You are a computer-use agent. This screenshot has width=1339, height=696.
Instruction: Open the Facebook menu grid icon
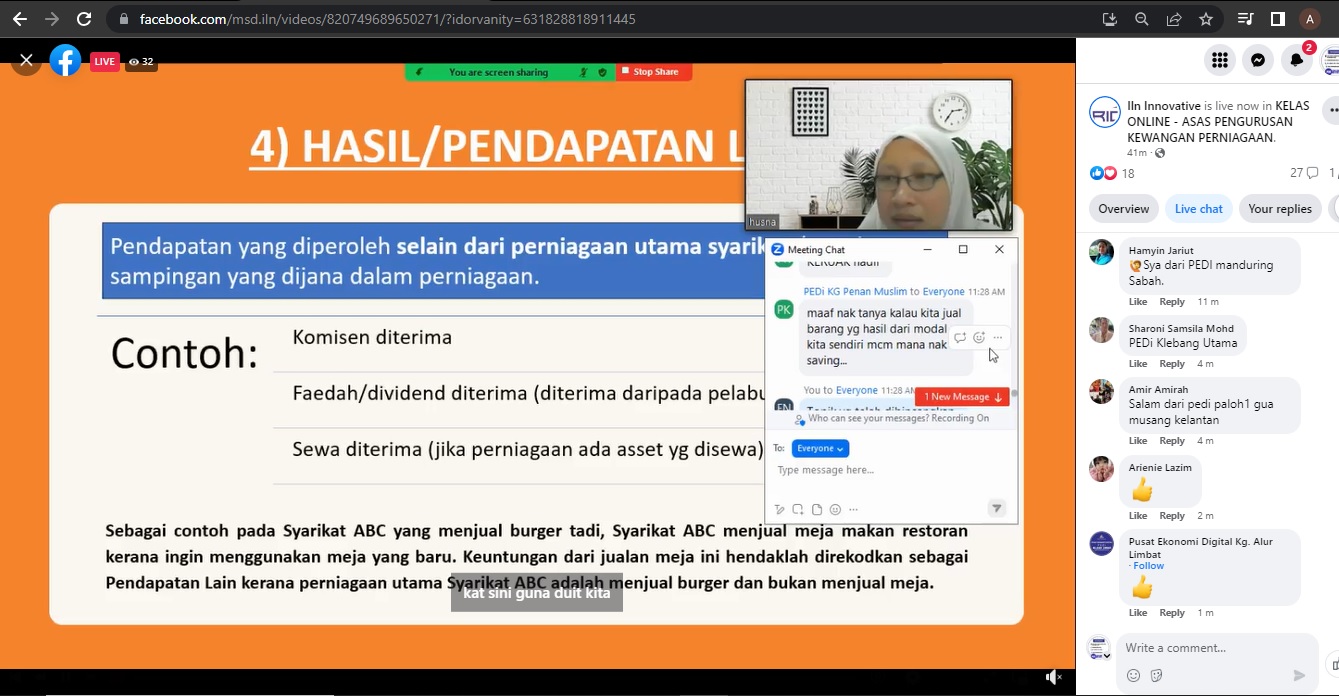(x=1219, y=60)
